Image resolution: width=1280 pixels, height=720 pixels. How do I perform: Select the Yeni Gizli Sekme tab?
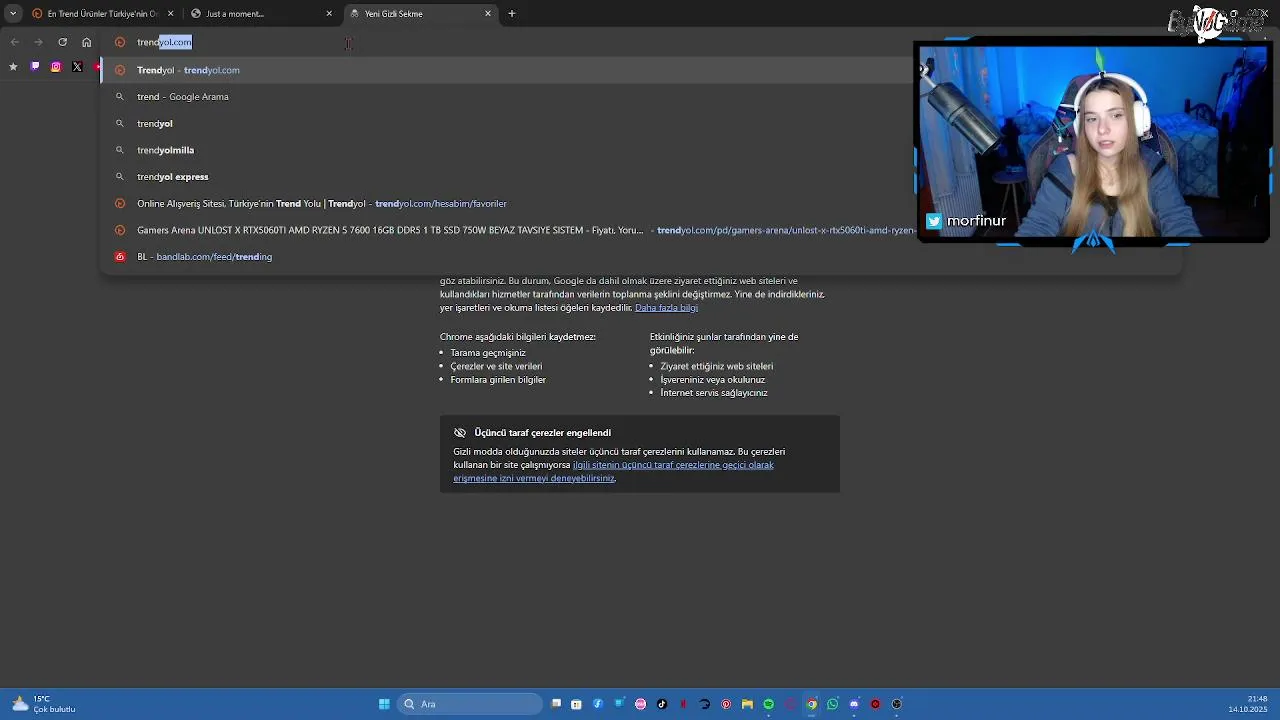421,14
